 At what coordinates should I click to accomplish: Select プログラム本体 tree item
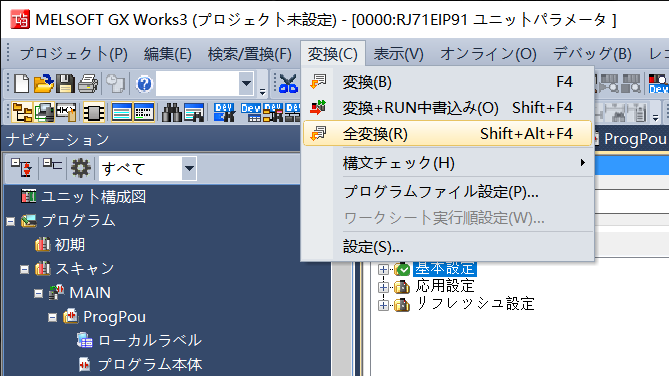coord(150,365)
